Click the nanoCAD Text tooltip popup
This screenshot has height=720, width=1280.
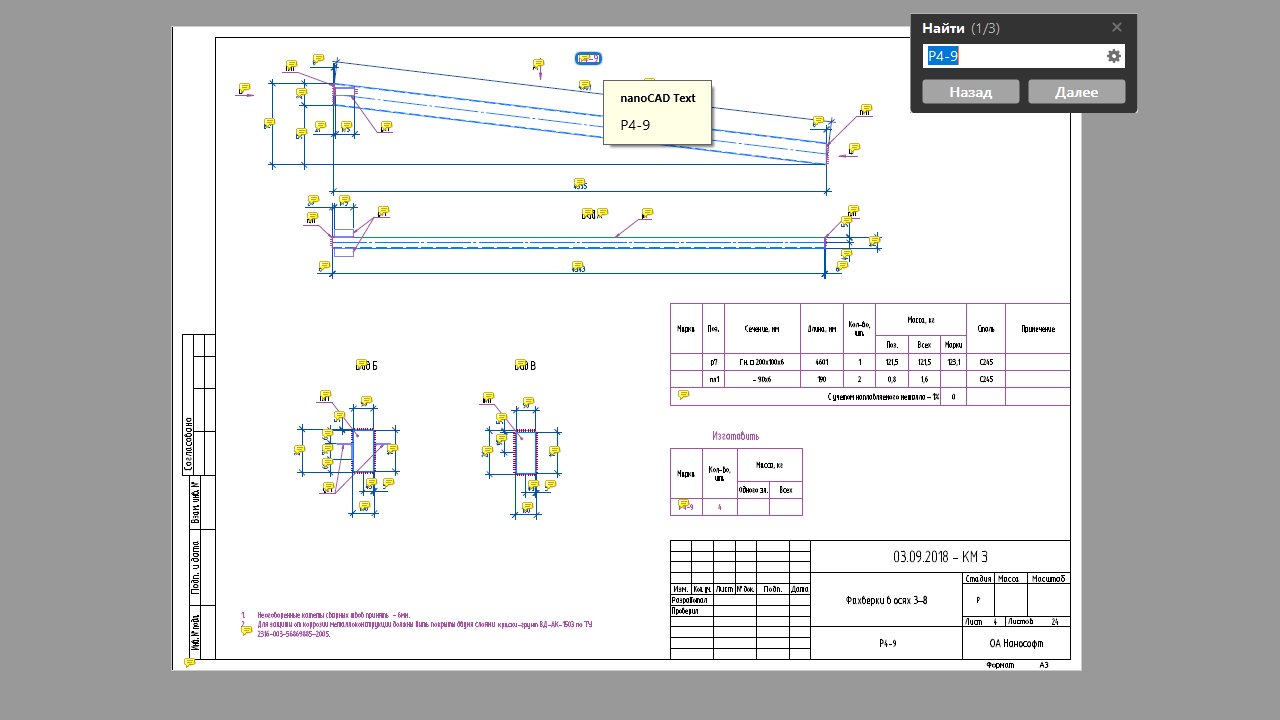(657, 112)
